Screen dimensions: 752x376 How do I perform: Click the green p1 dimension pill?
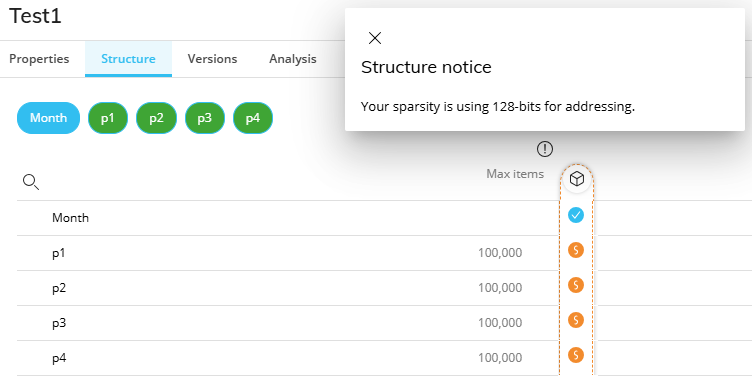(108, 118)
